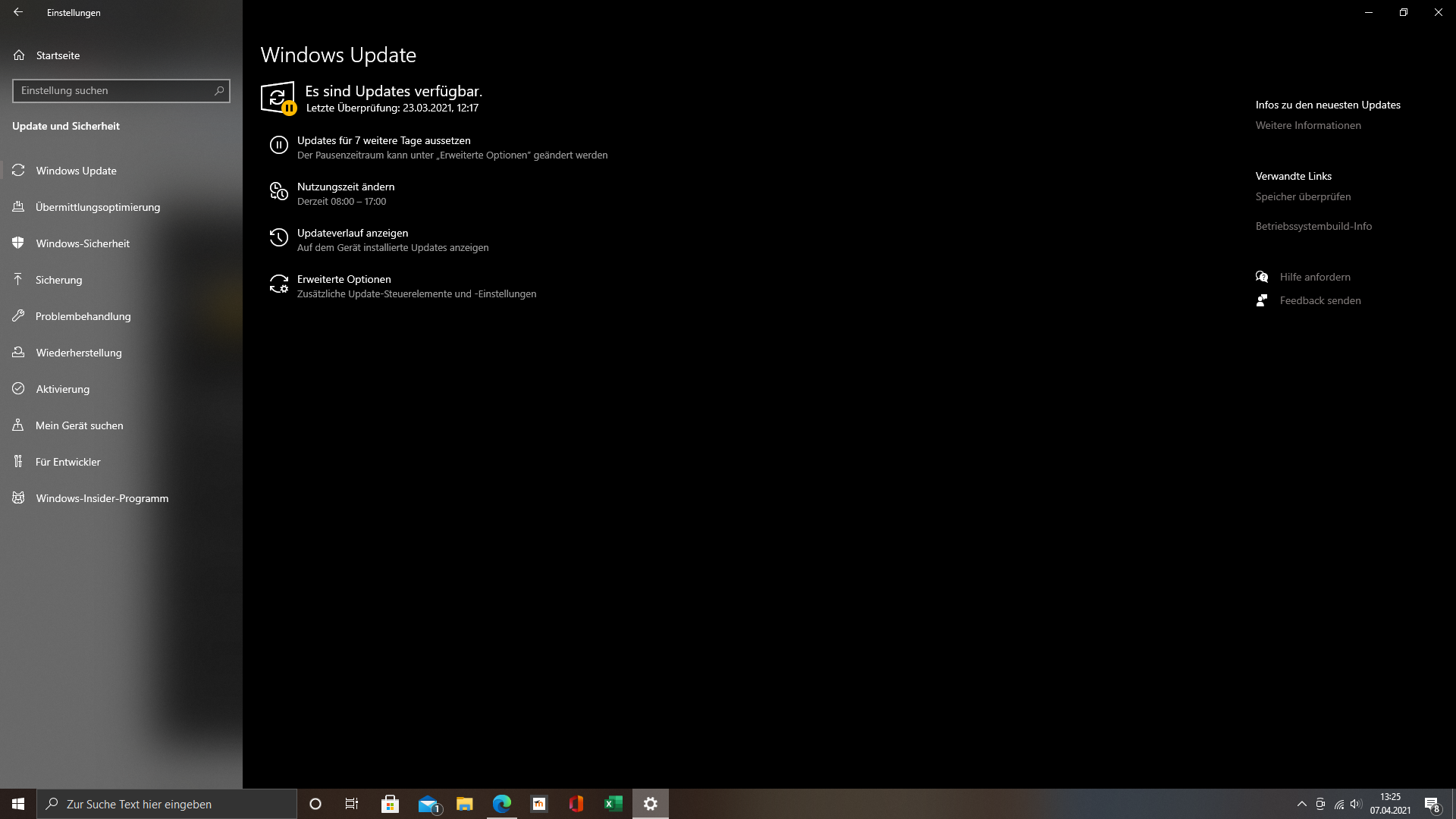The image size is (1456, 819).
Task: Click the Problembehandlung wrench icon
Action: pos(18,315)
